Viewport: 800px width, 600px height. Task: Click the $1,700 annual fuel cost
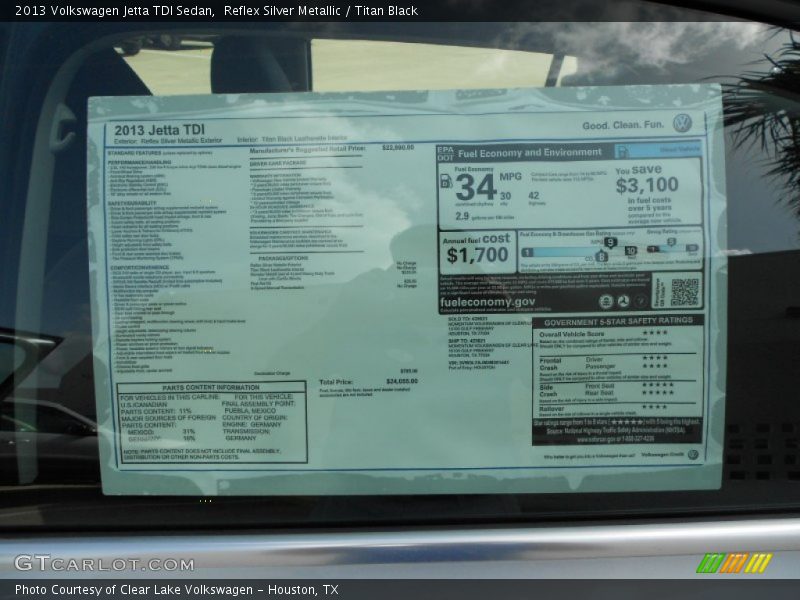(478, 255)
